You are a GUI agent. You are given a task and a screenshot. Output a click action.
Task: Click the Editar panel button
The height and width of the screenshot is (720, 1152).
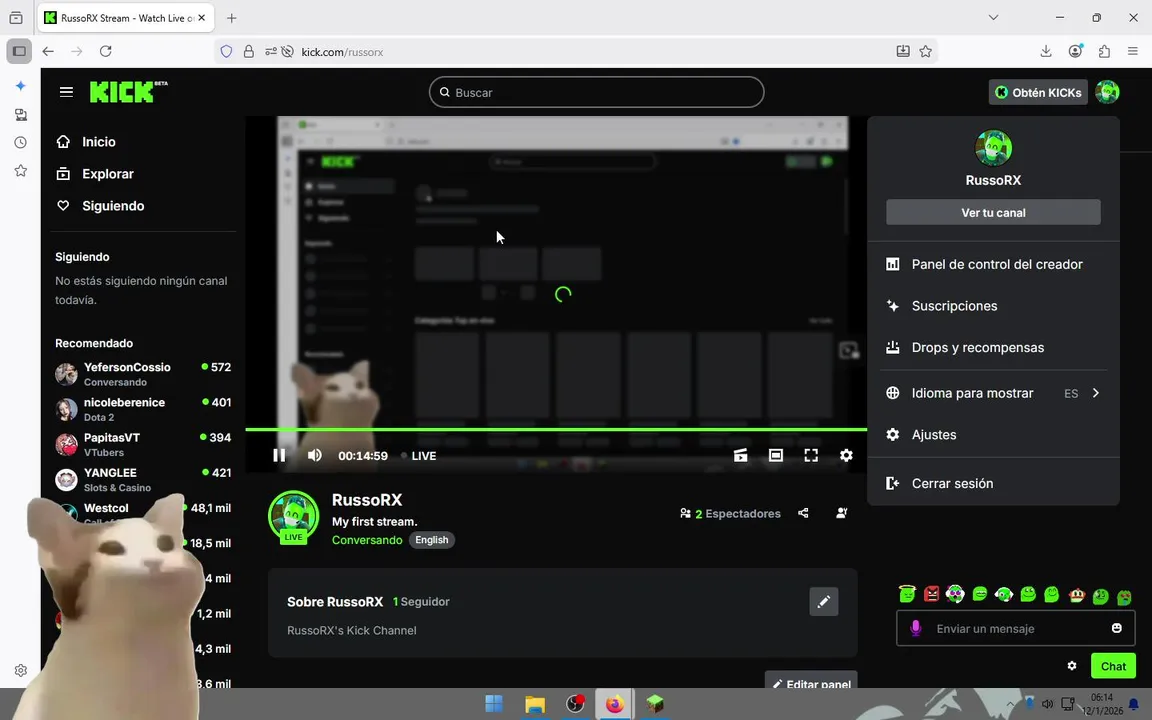tap(811, 682)
